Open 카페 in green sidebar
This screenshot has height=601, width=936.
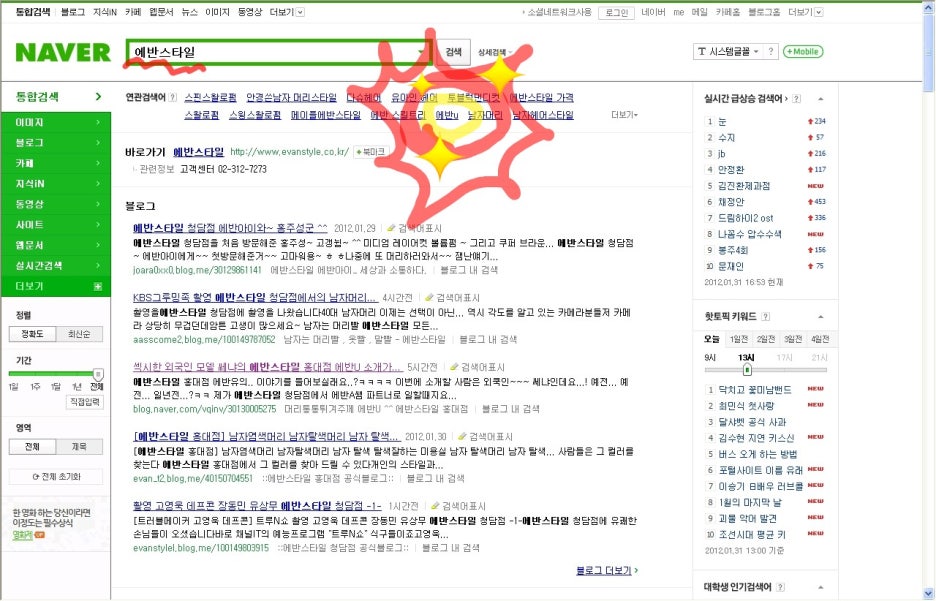click(56, 163)
